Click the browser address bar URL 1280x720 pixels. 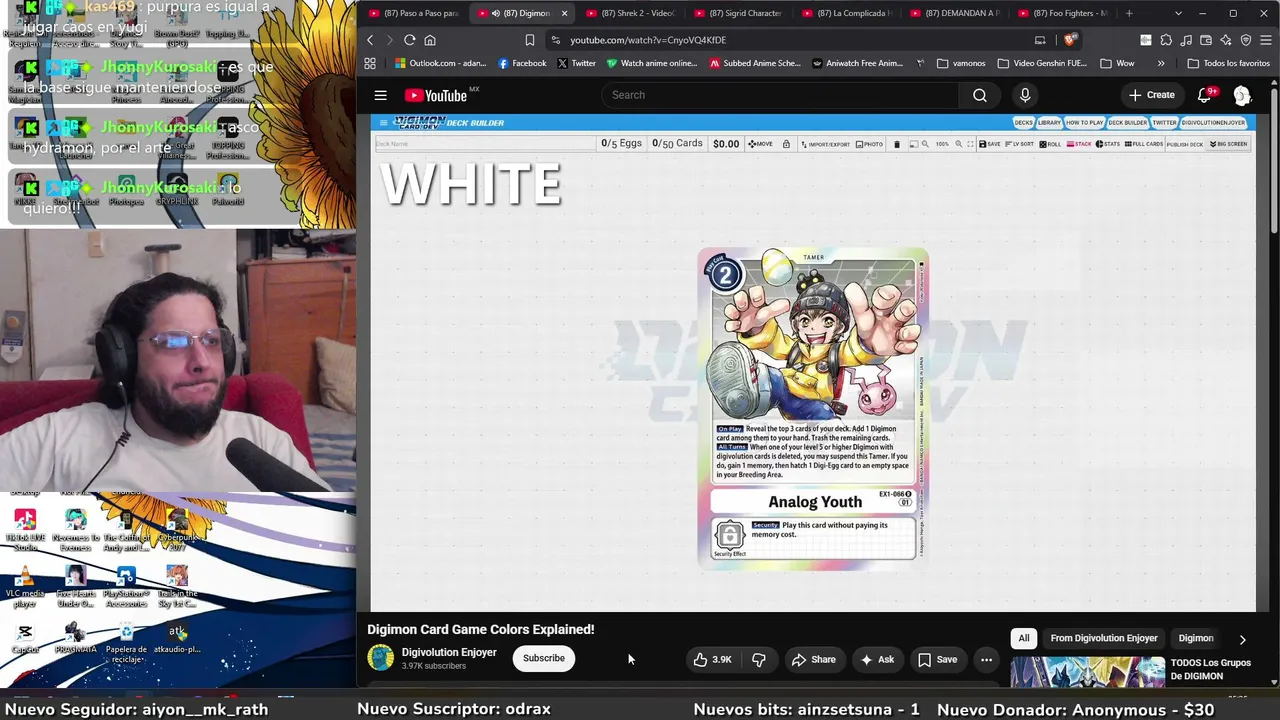(648, 40)
